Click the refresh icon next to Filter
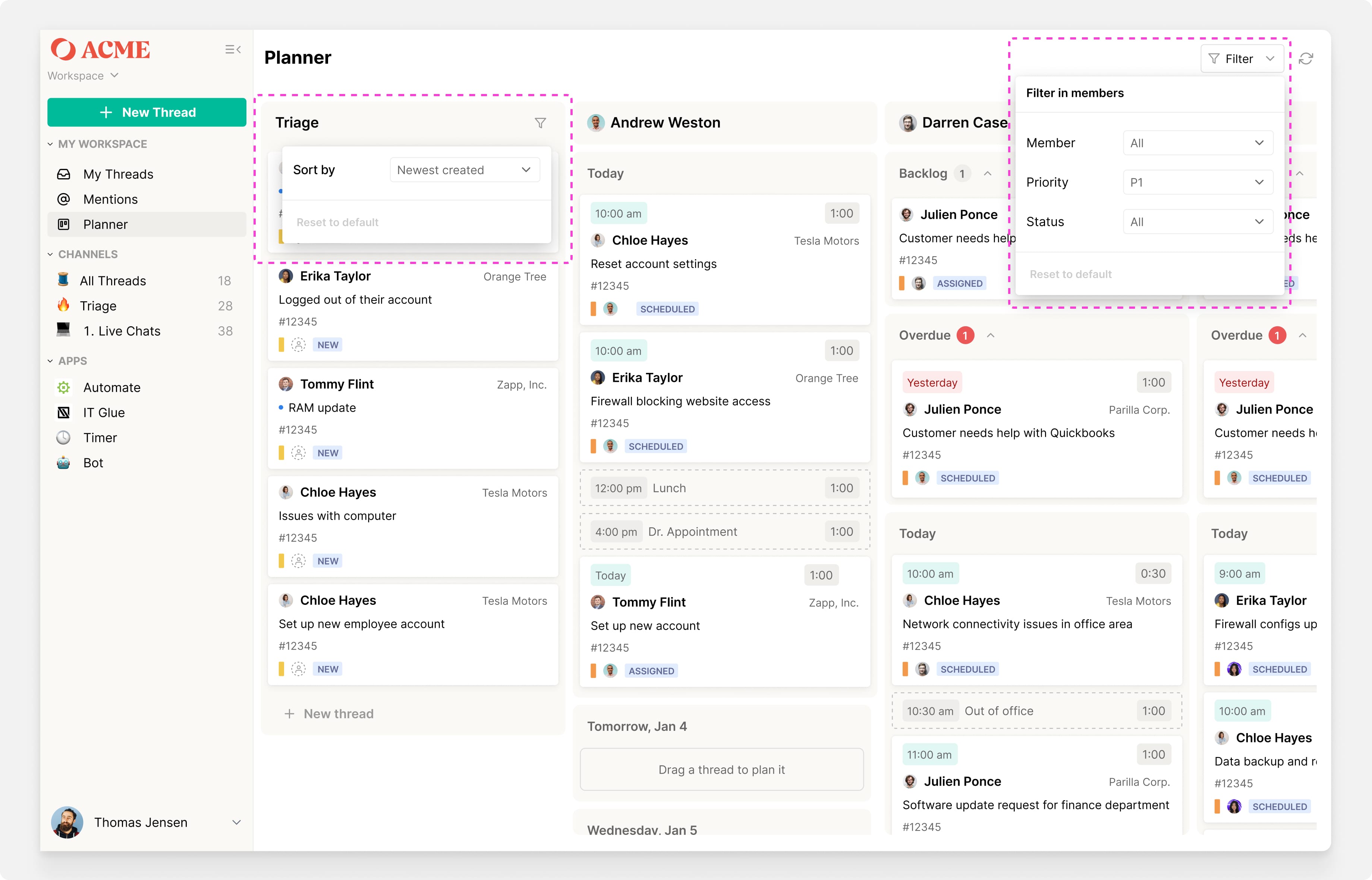Image resolution: width=1372 pixels, height=880 pixels. [x=1306, y=59]
